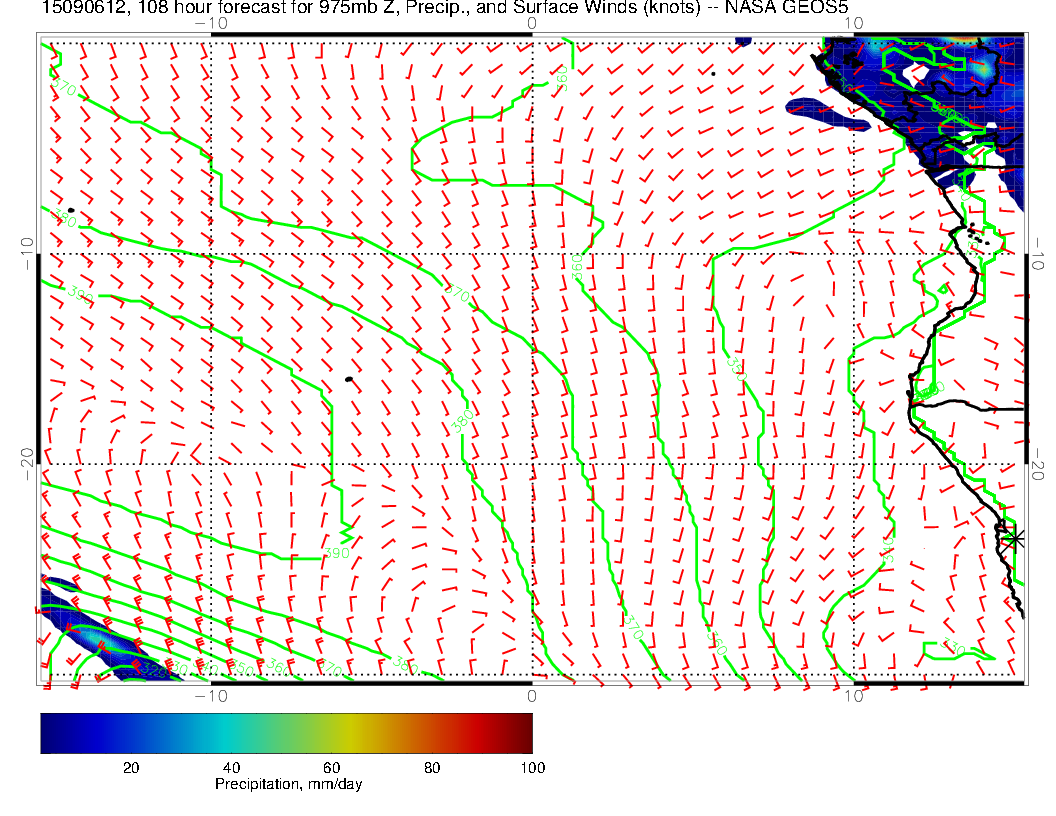Click the "10" longitude label on top axis
Screen dimensions: 1056x816
pos(853,24)
